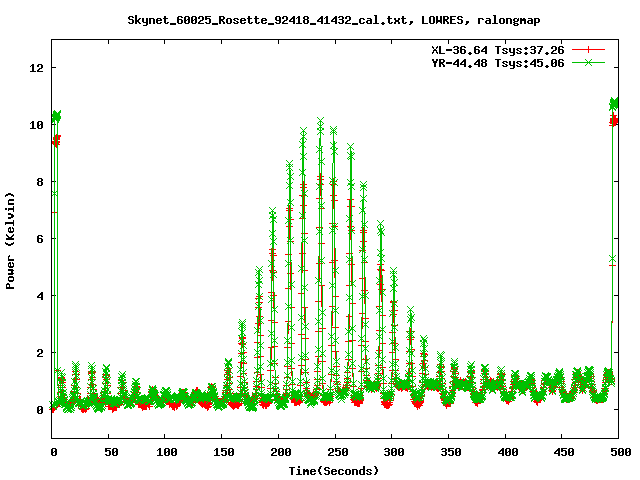Click the Power (Kelvin) axis label
The height and width of the screenshot is (480, 640).
[x=10, y=241]
